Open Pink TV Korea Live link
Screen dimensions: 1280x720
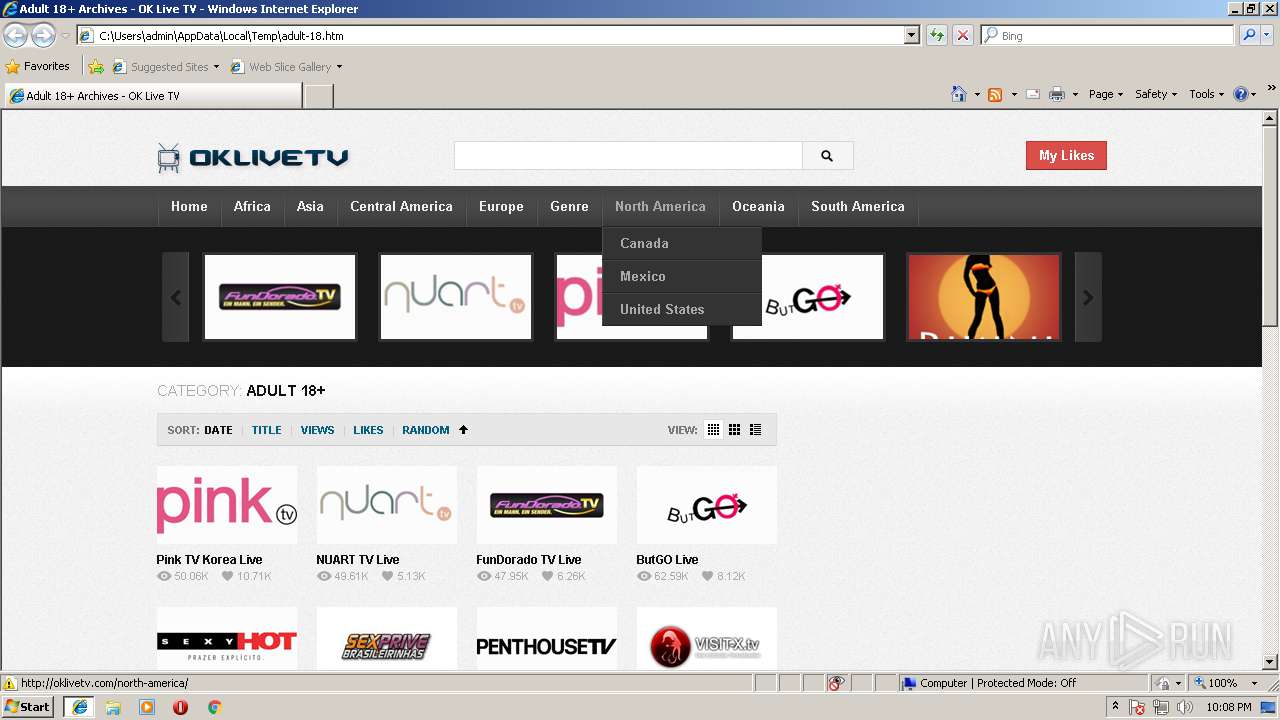[209, 560]
